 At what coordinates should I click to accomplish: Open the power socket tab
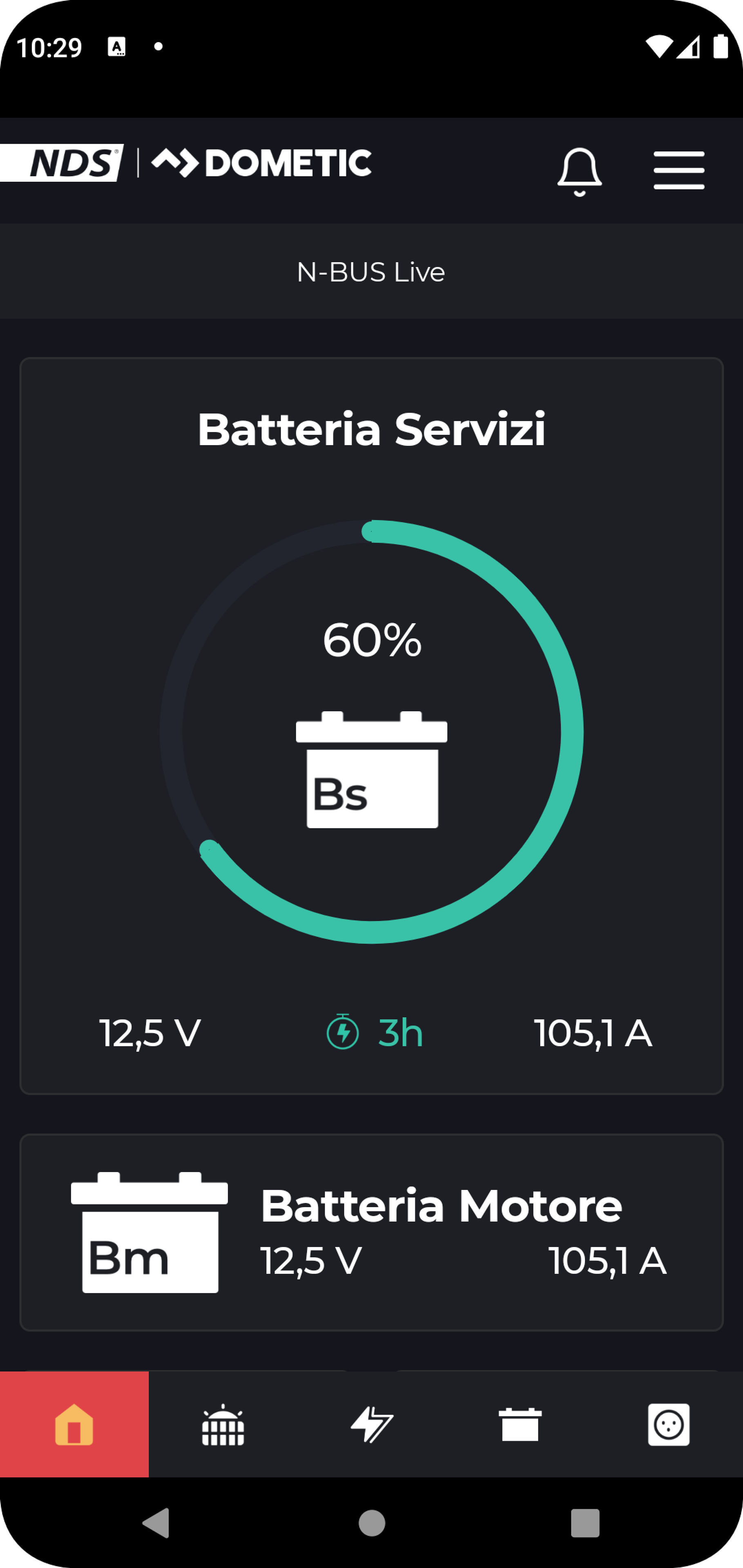coord(669,1424)
